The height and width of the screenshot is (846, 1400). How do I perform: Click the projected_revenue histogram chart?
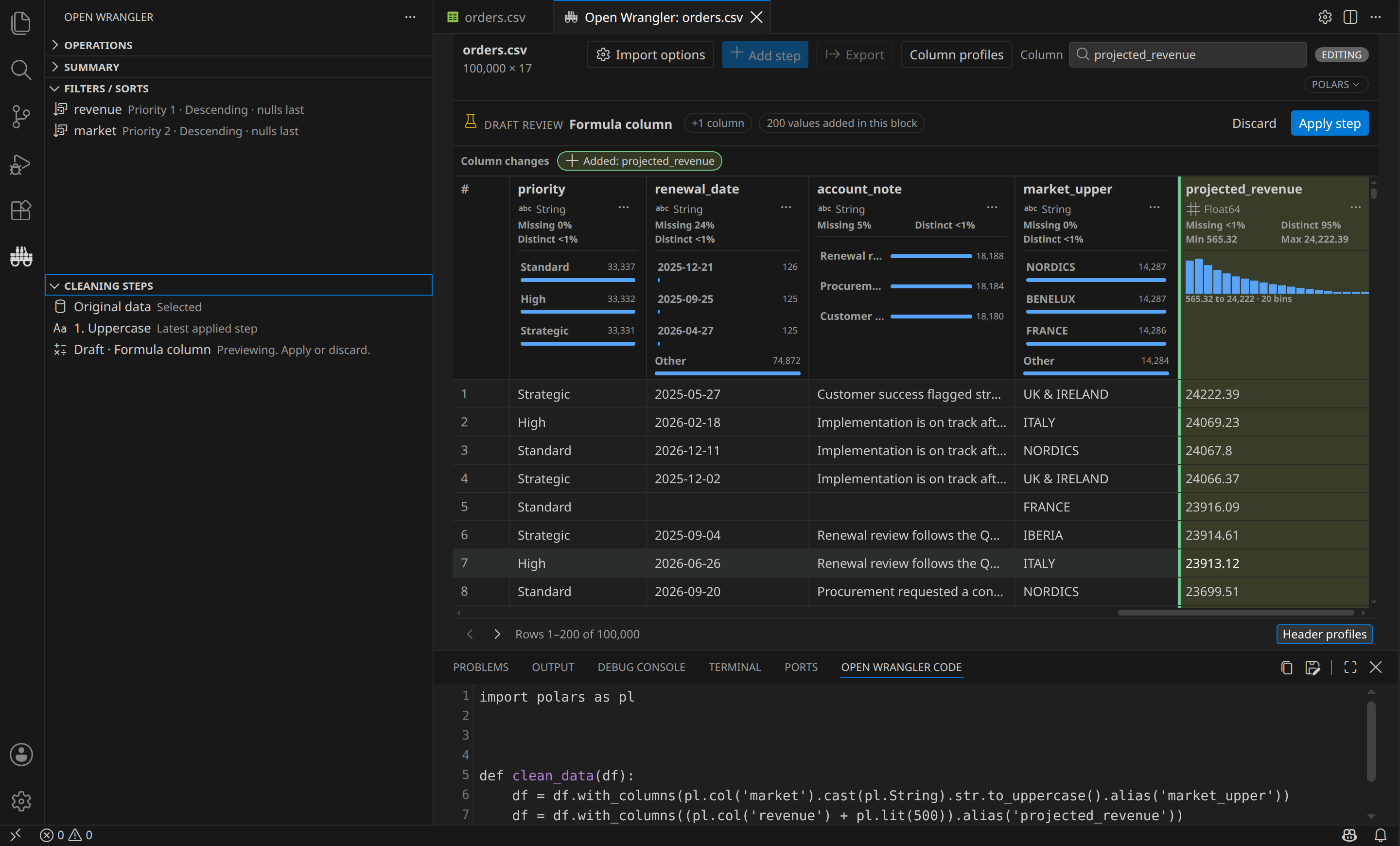1276,276
